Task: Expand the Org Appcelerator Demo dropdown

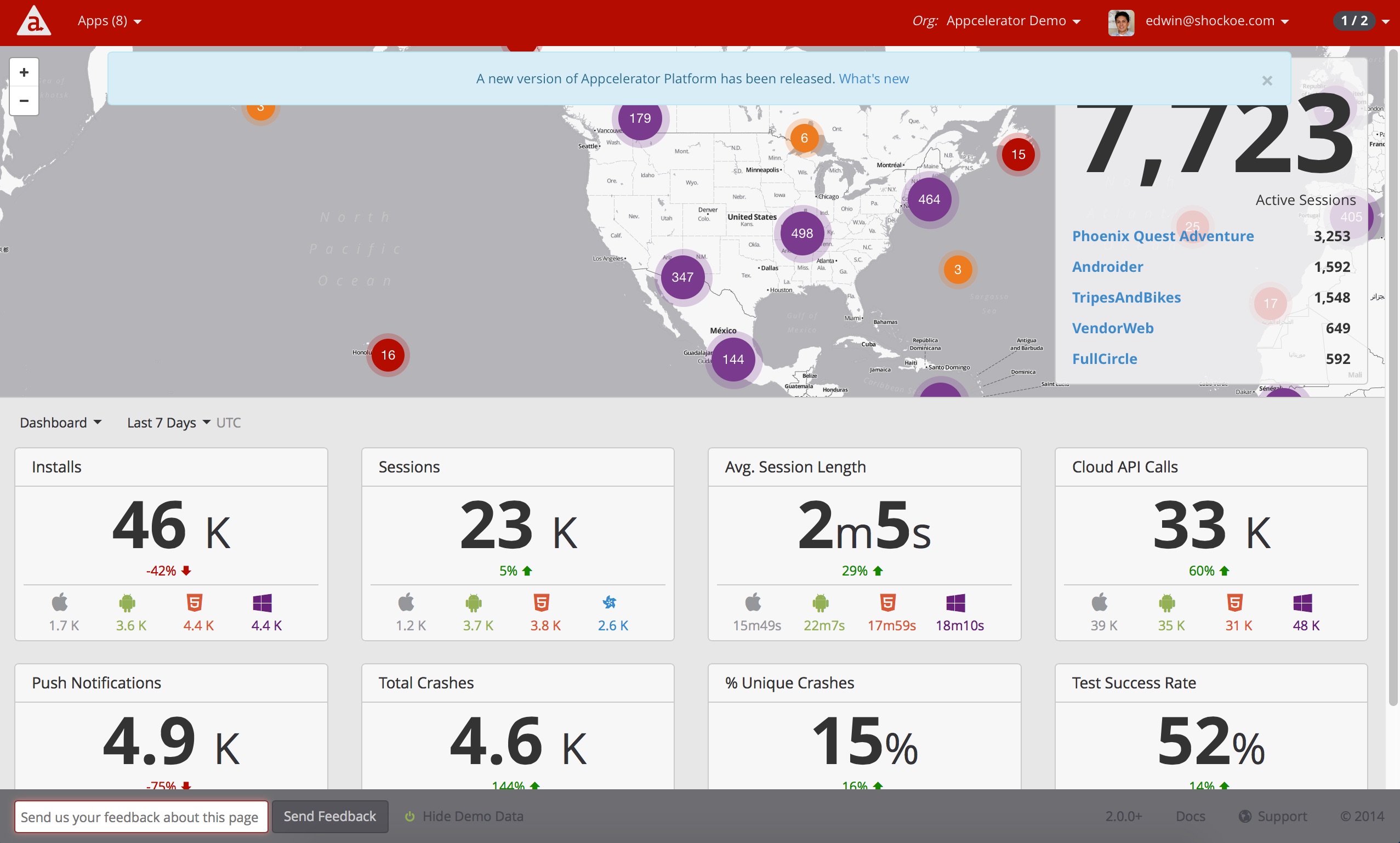Action: pyautogui.click(x=996, y=21)
